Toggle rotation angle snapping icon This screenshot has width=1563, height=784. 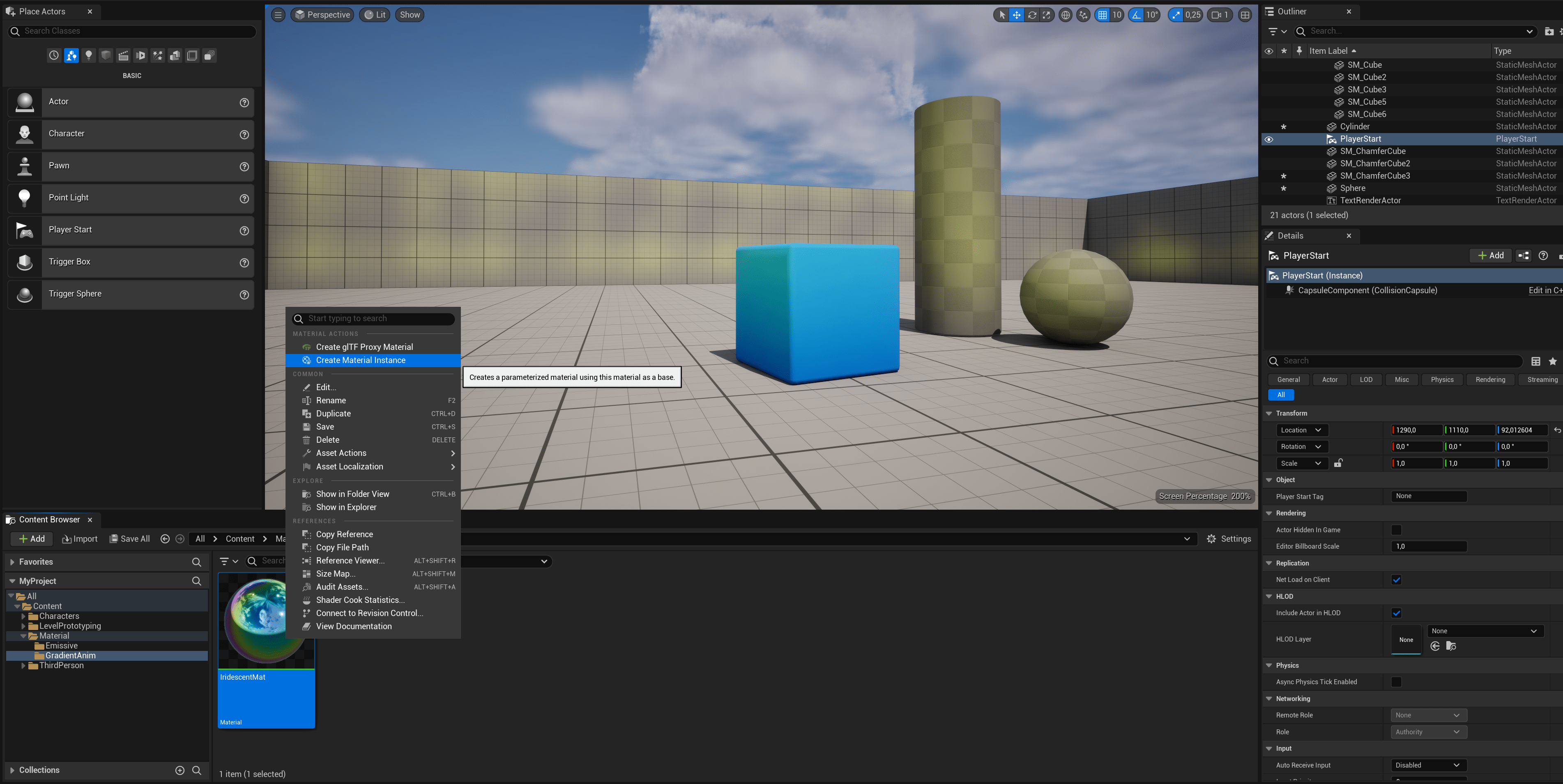coord(1136,15)
